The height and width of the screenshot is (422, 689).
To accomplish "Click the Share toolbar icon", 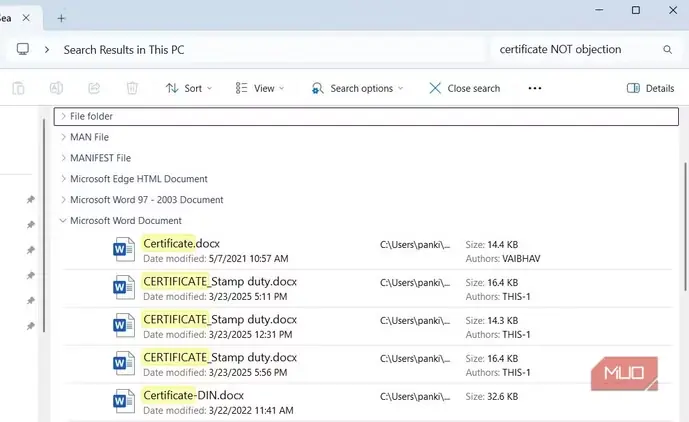I will pyautogui.click(x=94, y=88).
